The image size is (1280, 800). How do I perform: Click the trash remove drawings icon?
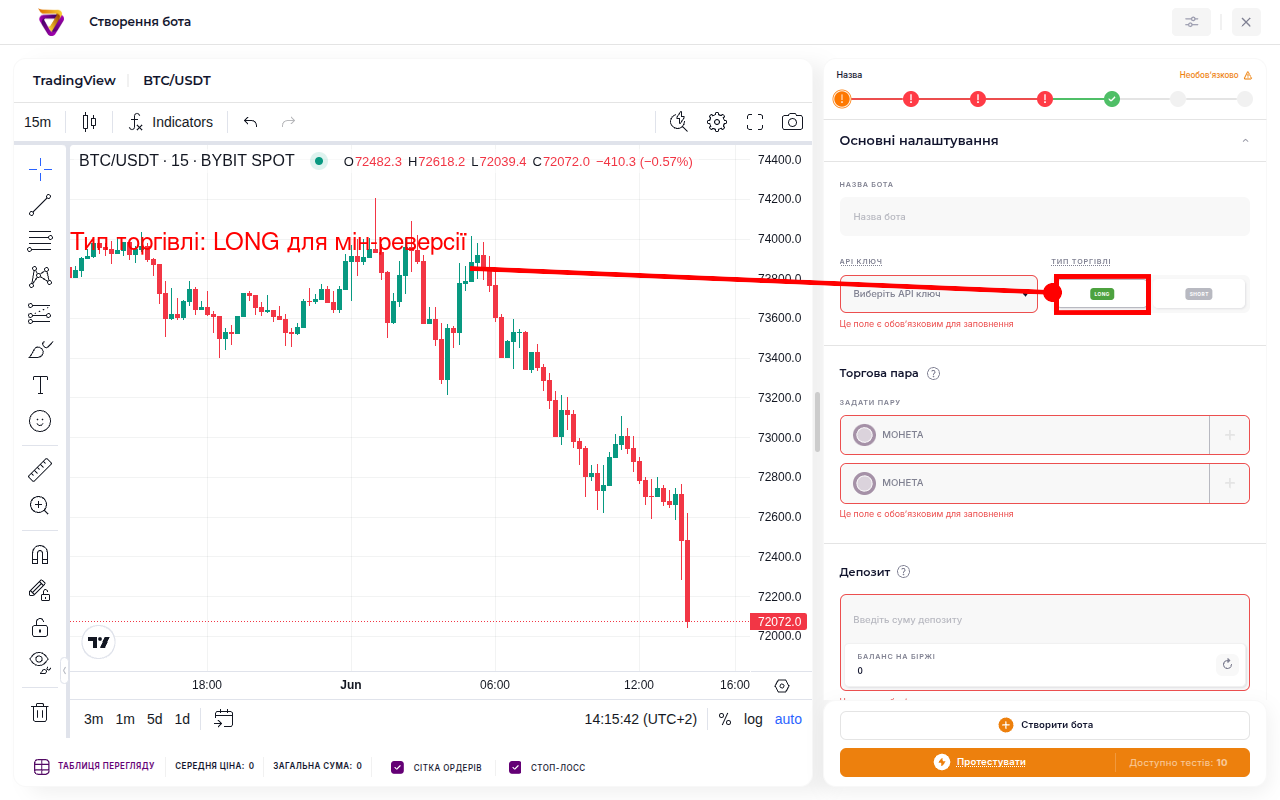click(40, 712)
